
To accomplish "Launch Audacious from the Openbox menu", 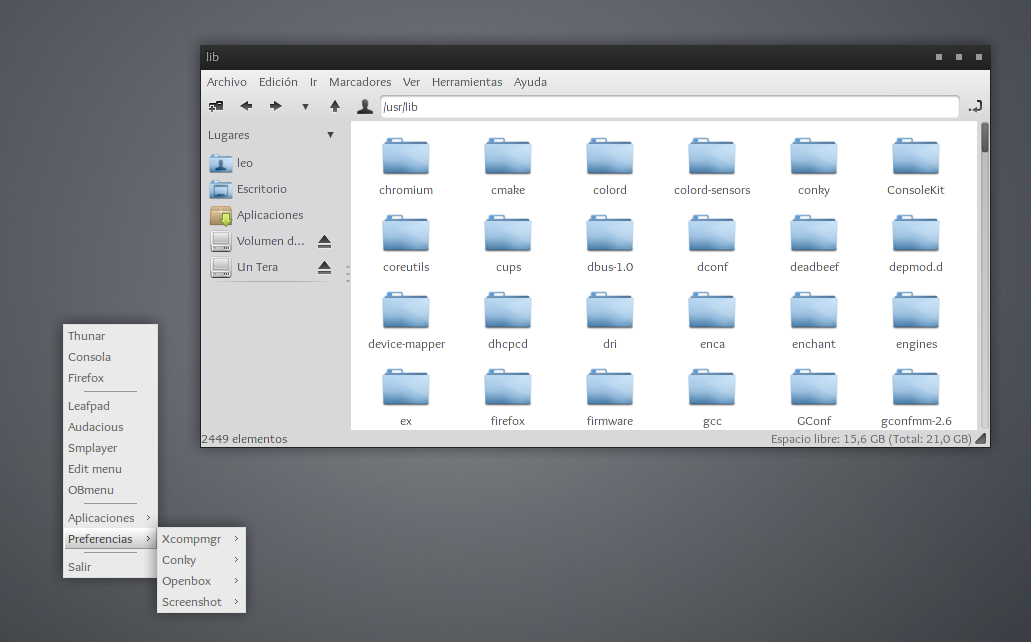I will [110, 427].
